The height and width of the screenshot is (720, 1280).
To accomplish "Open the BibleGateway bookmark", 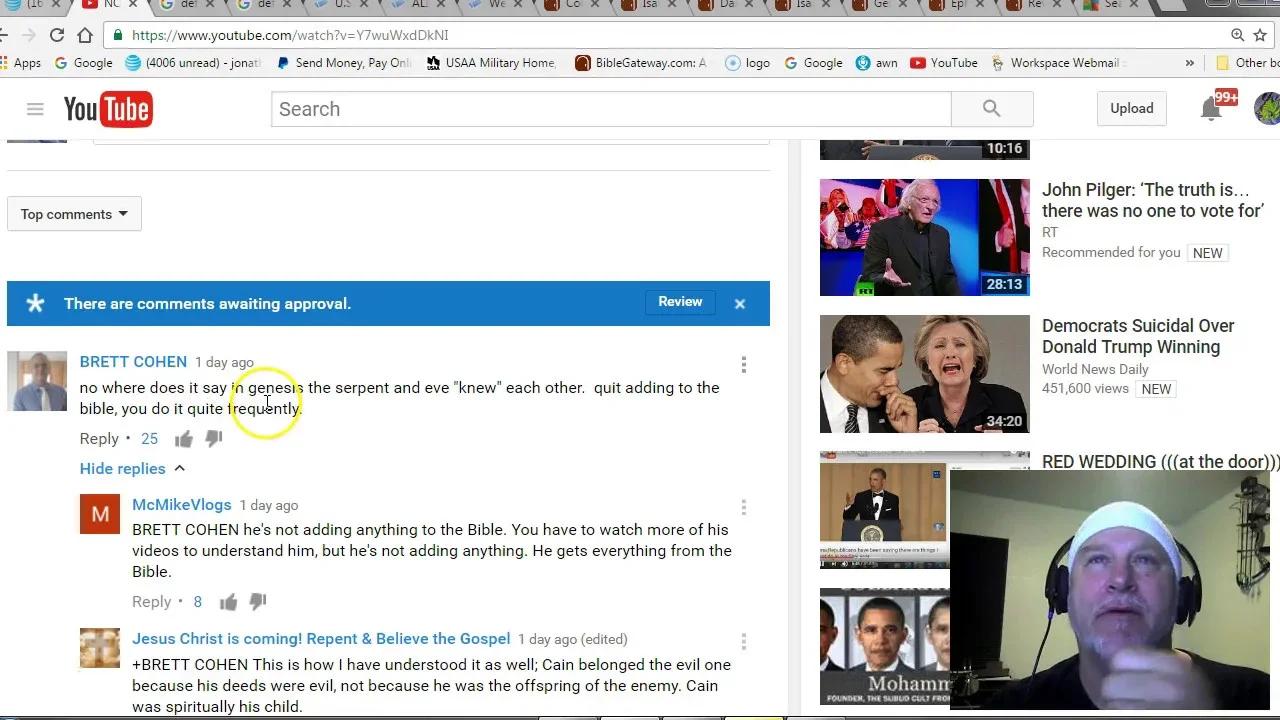I will [640, 63].
